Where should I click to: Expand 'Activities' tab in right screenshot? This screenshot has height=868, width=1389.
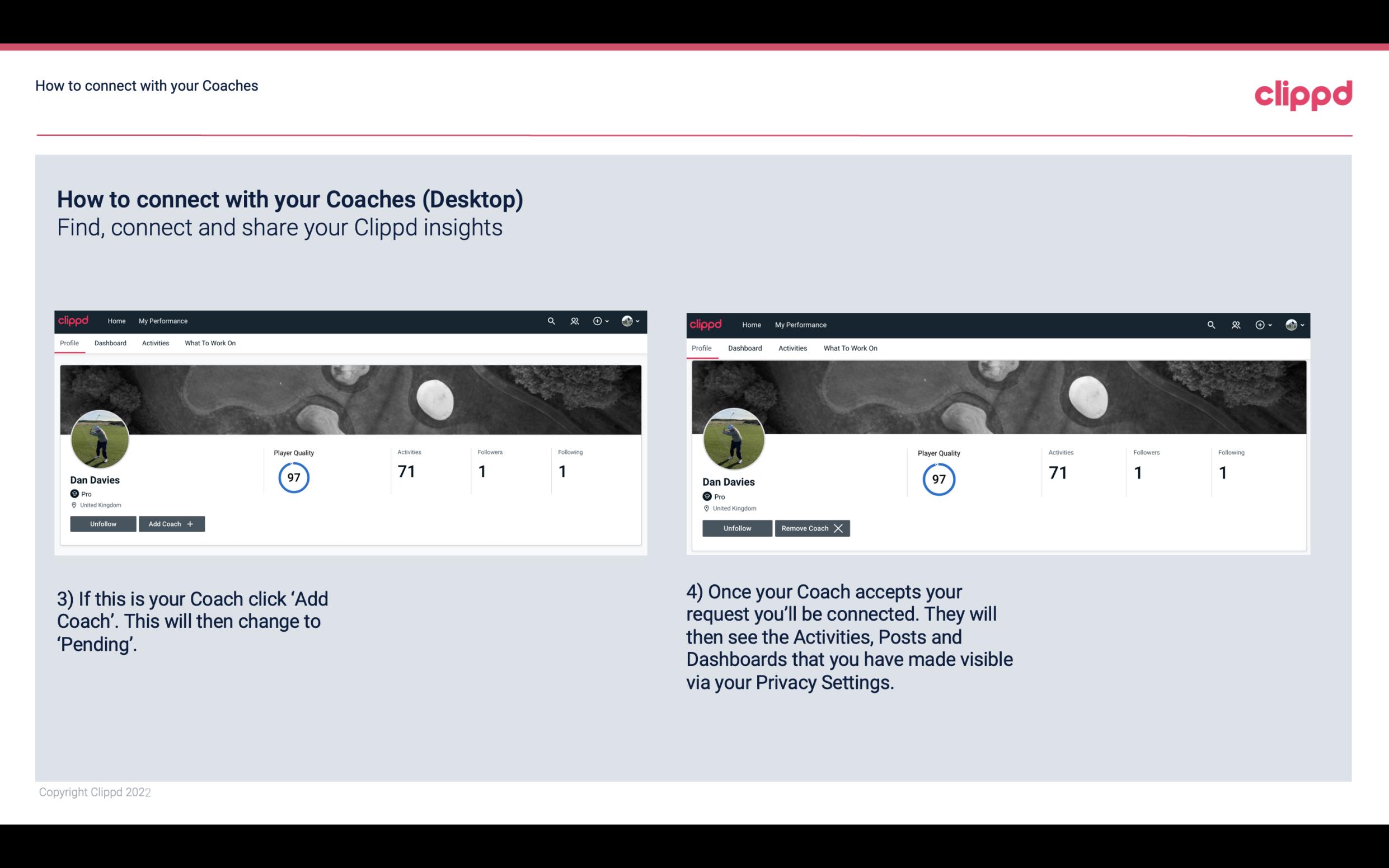click(792, 347)
